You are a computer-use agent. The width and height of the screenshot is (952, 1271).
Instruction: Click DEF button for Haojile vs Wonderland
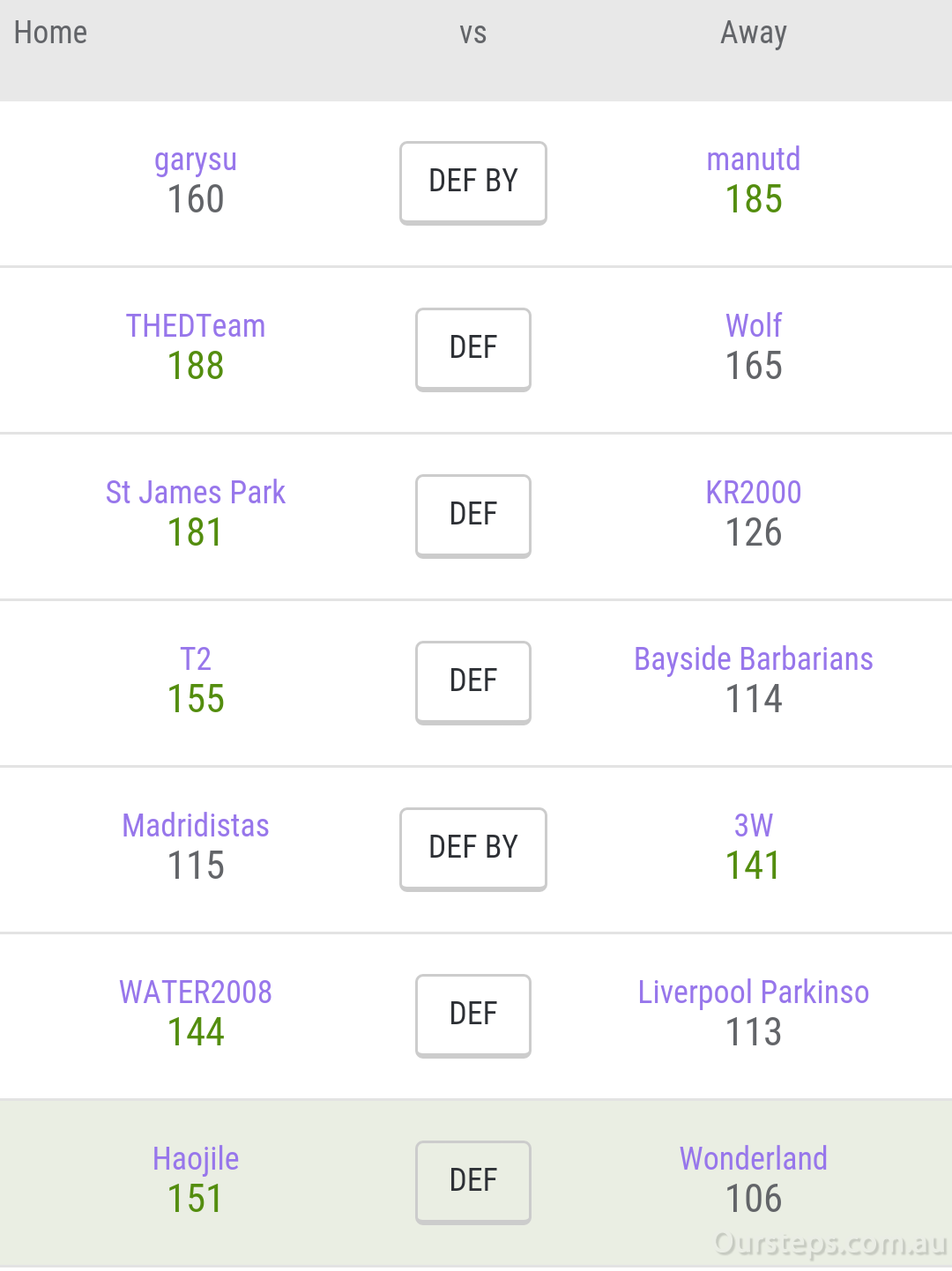coord(473,1182)
